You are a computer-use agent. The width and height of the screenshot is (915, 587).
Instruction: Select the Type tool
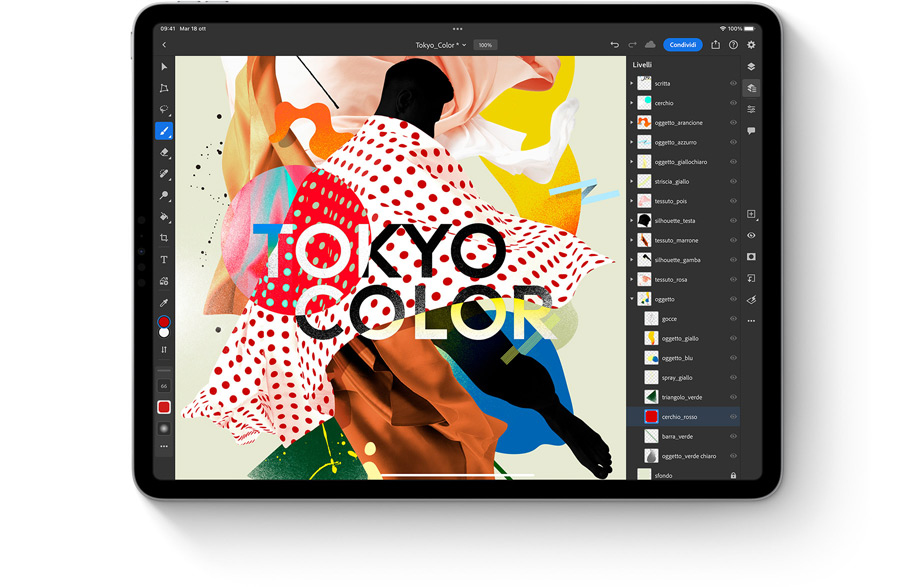point(164,260)
